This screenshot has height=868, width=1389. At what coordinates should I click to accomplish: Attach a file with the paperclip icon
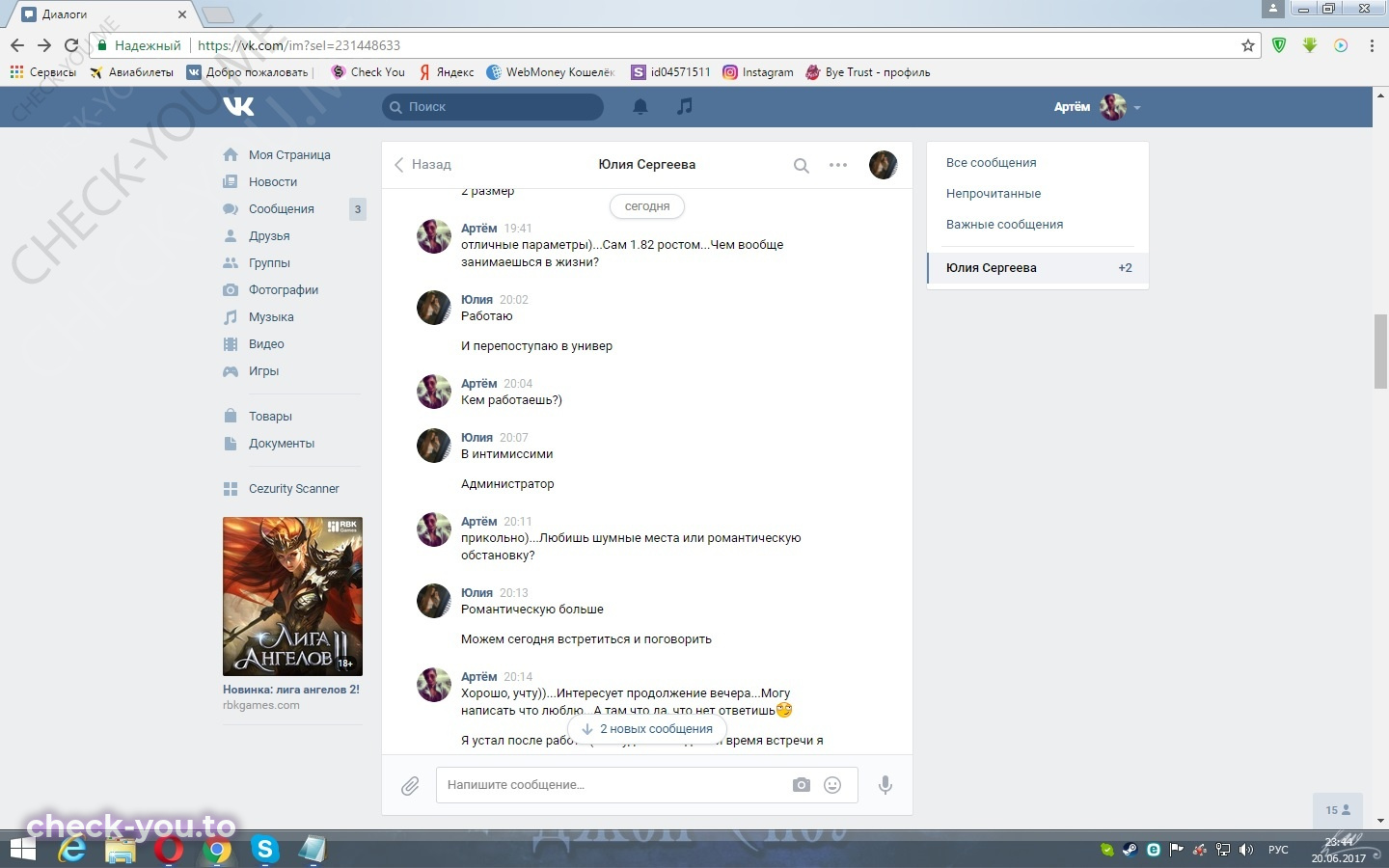(x=410, y=786)
